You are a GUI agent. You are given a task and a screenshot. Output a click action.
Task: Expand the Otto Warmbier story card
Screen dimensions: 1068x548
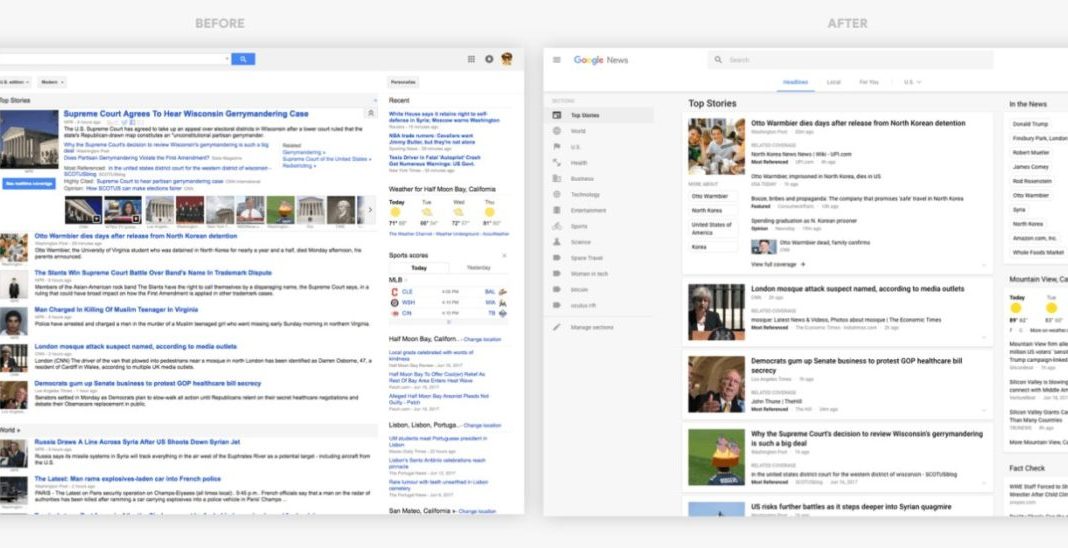point(984,265)
